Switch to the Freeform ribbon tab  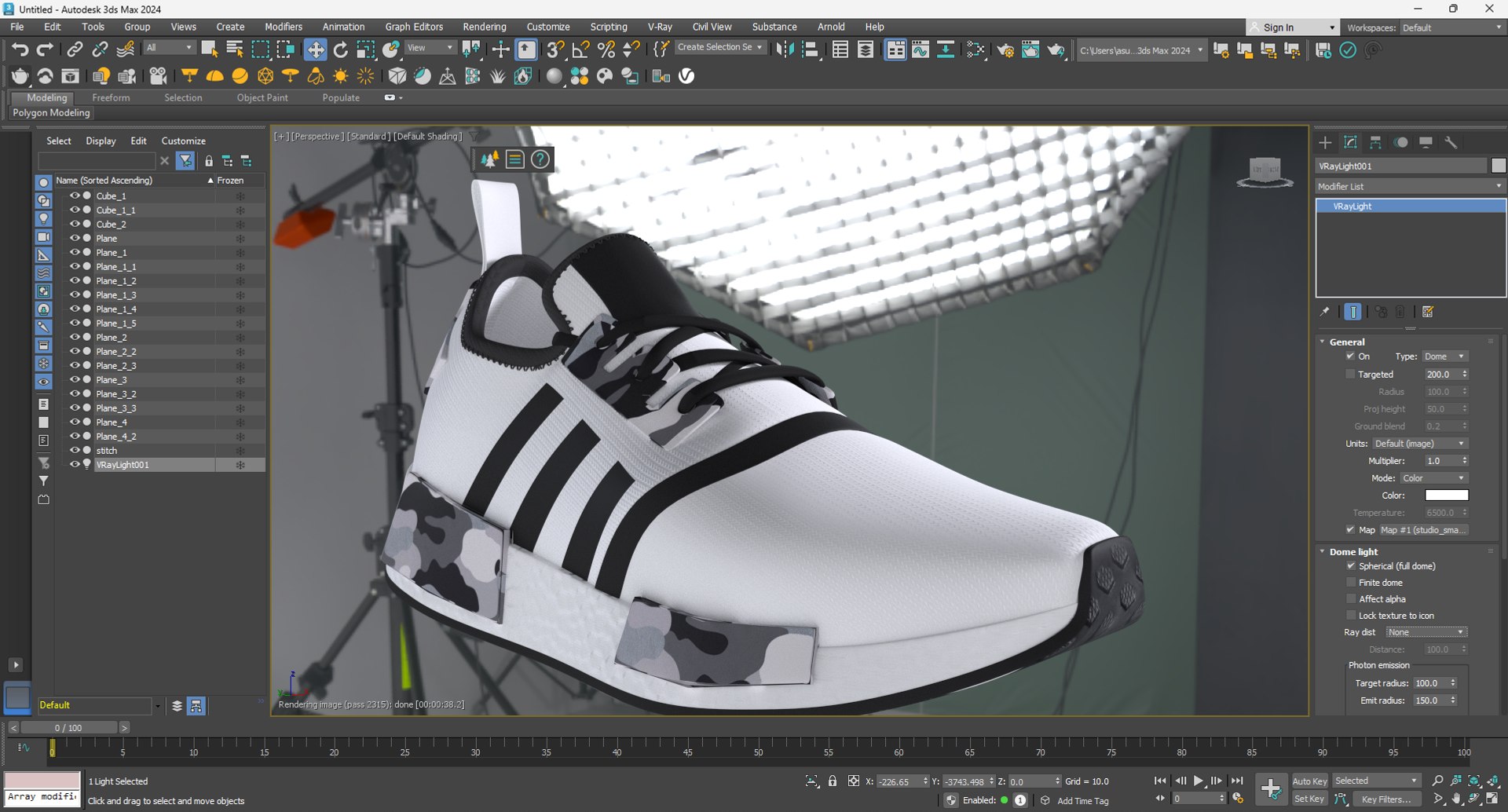[111, 98]
